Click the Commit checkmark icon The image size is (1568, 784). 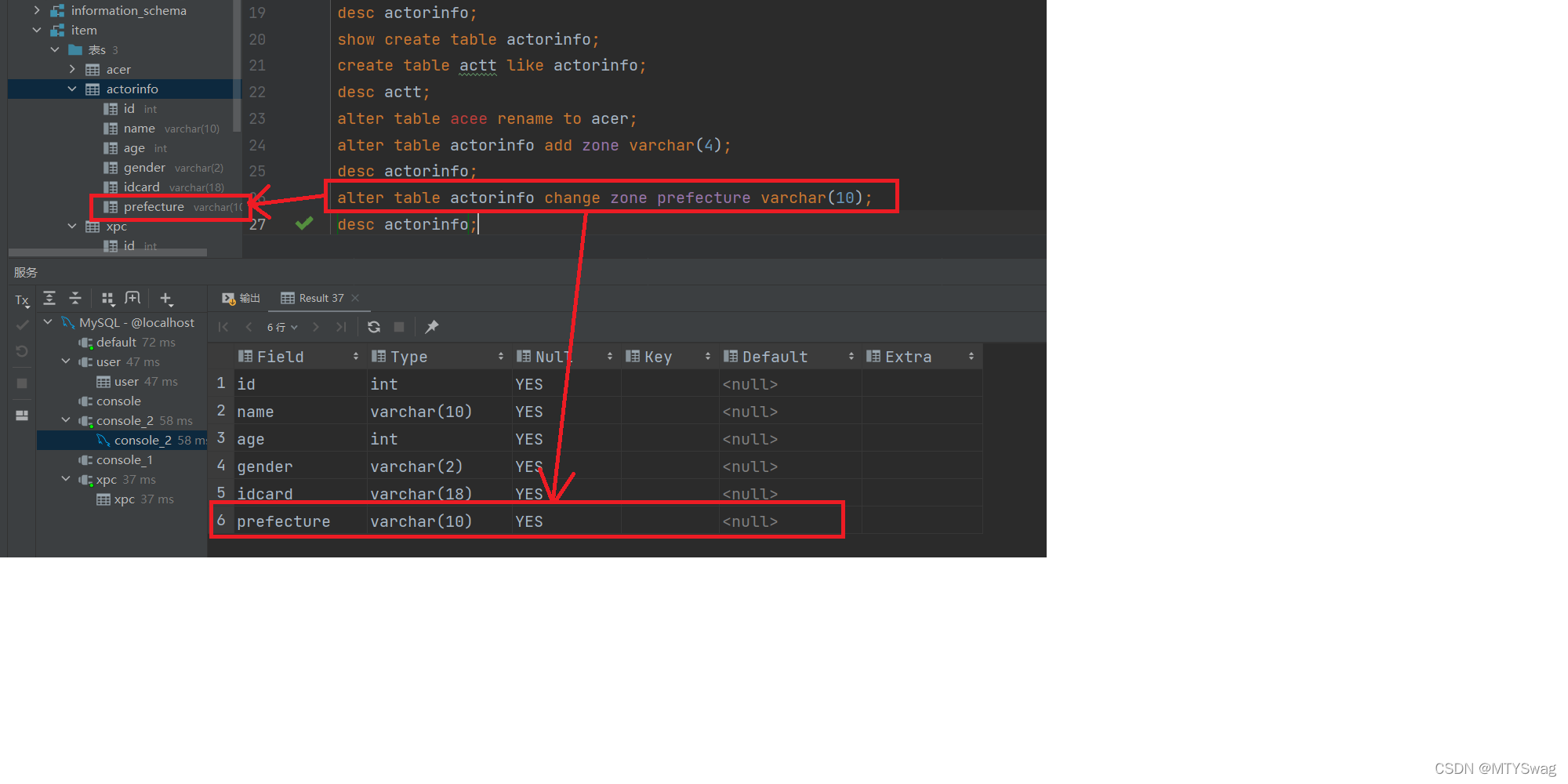[x=22, y=325]
